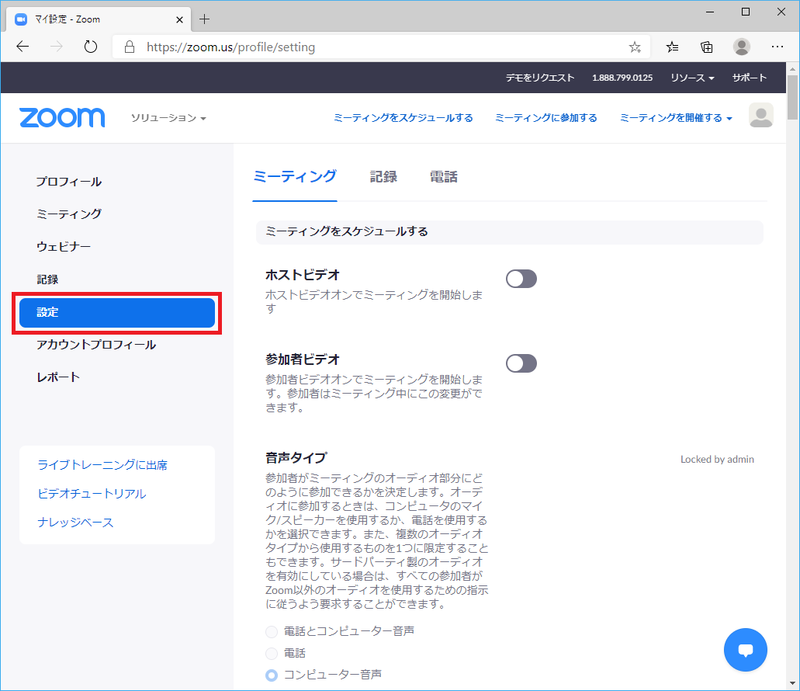This screenshot has width=800, height=691.
Task: Expand ミーティングを開催する dropdown
Action: pyautogui.click(x=676, y=118)
